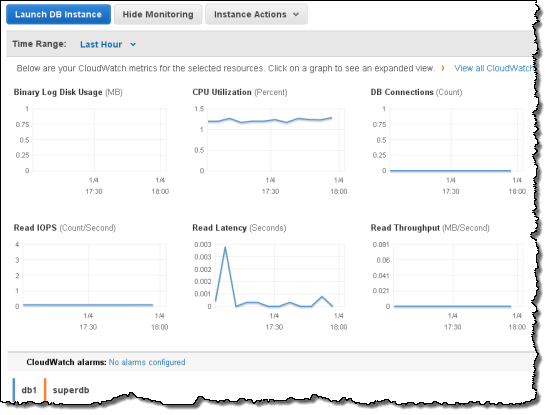Click the Read Throughput title
This screenshot has height=415, width=550.
pyautogui.click(x=405, y=228)
